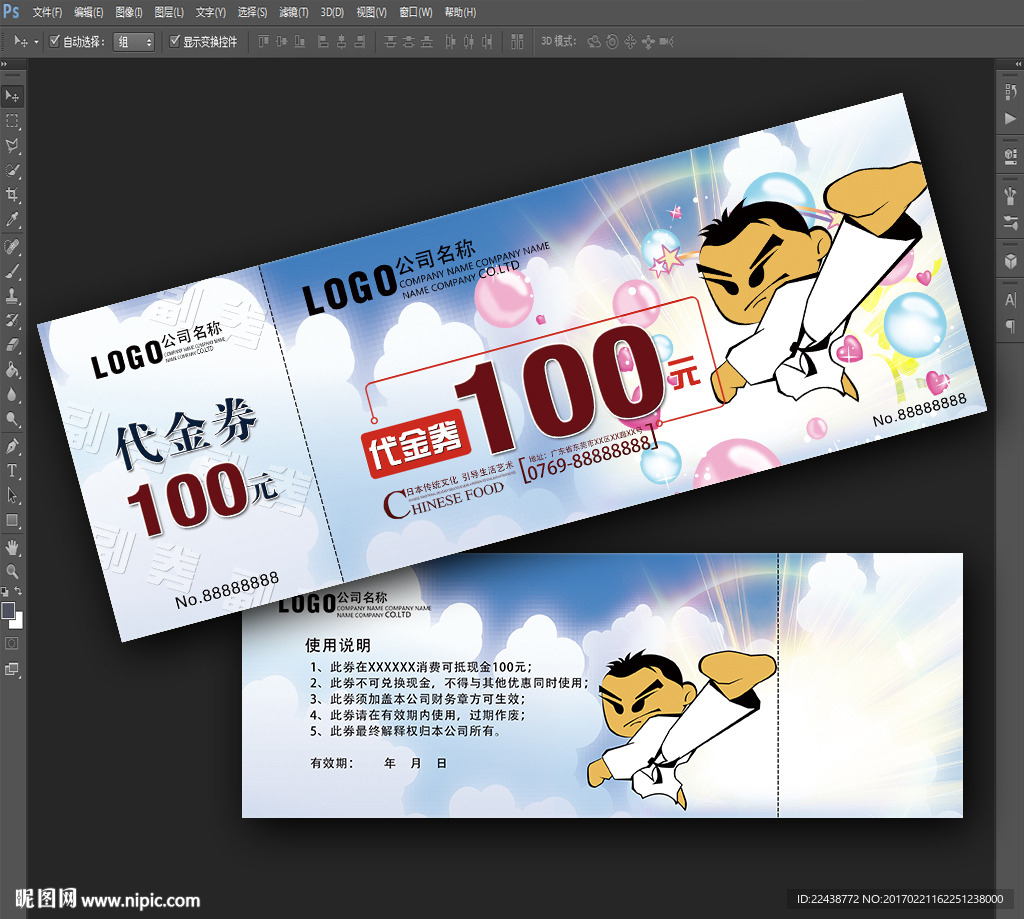Click the align vertical centers button
The height and width of the screenshot is (919, 1024).
point(281,42)
